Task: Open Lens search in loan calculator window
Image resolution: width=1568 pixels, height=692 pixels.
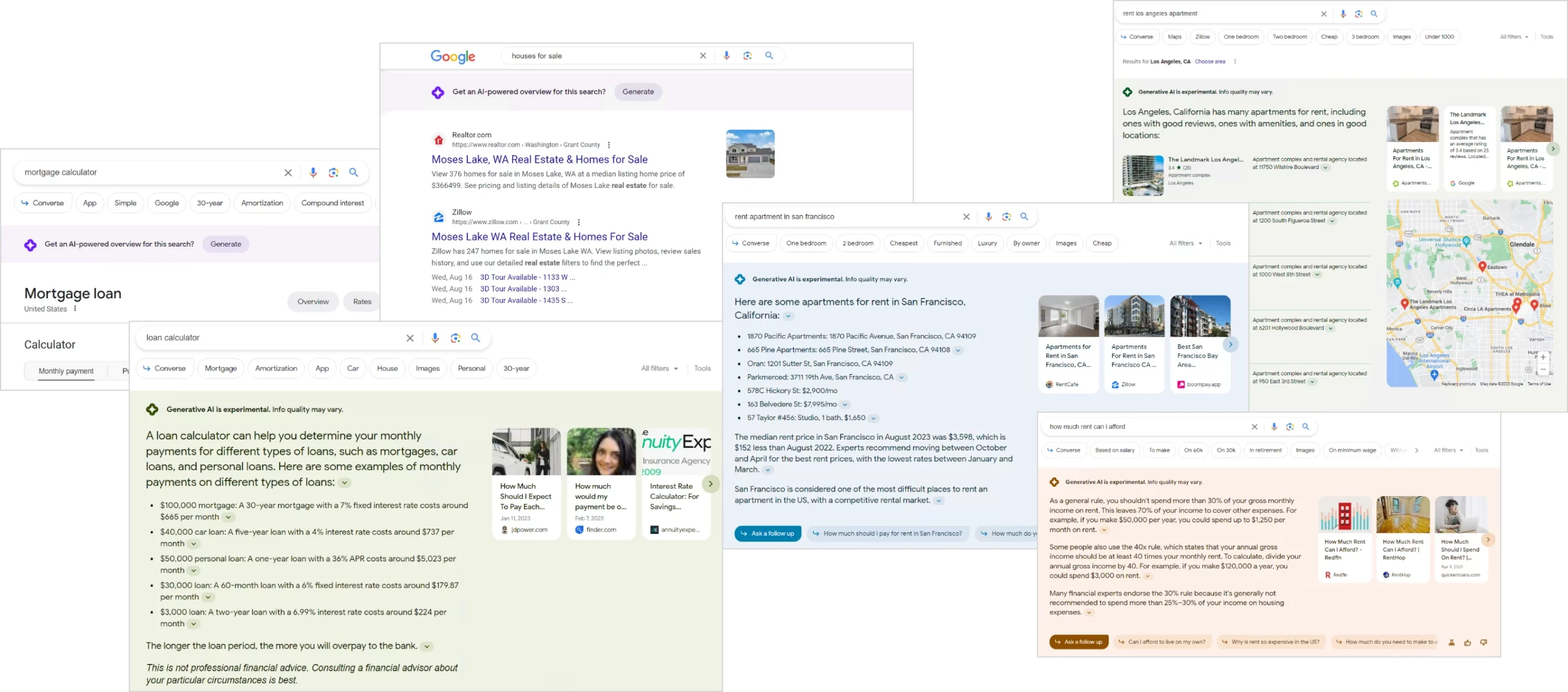Action: 455,338
